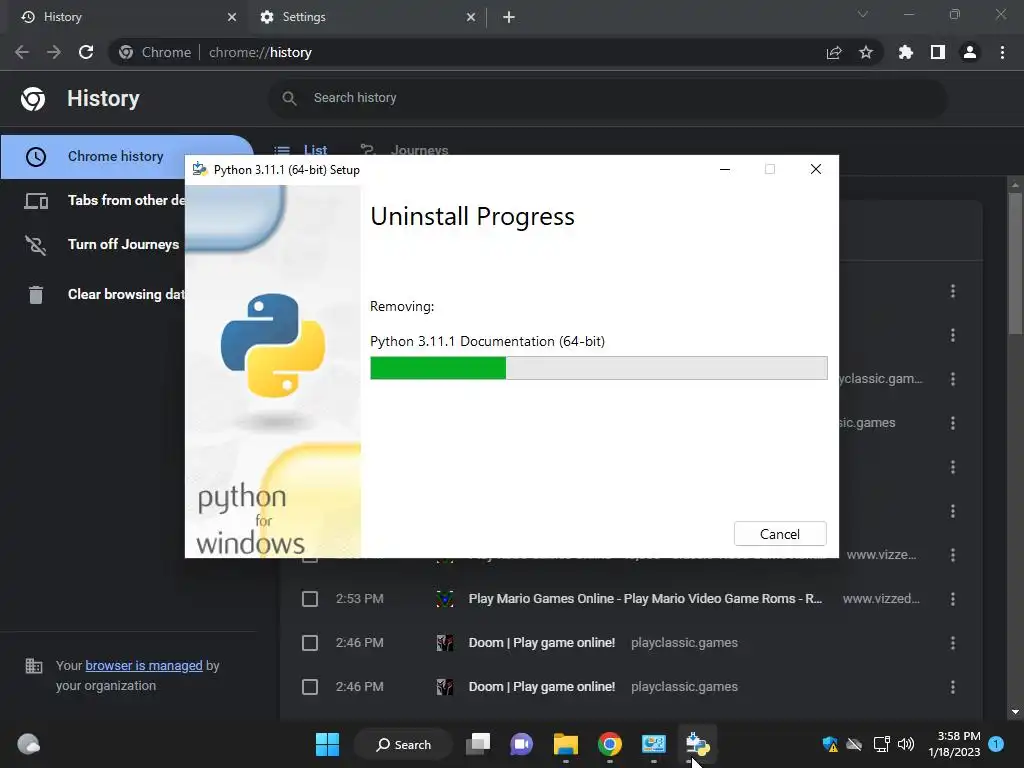
Task: Open actions menu for Play Mario Games row
Action: tap(953, 599)
